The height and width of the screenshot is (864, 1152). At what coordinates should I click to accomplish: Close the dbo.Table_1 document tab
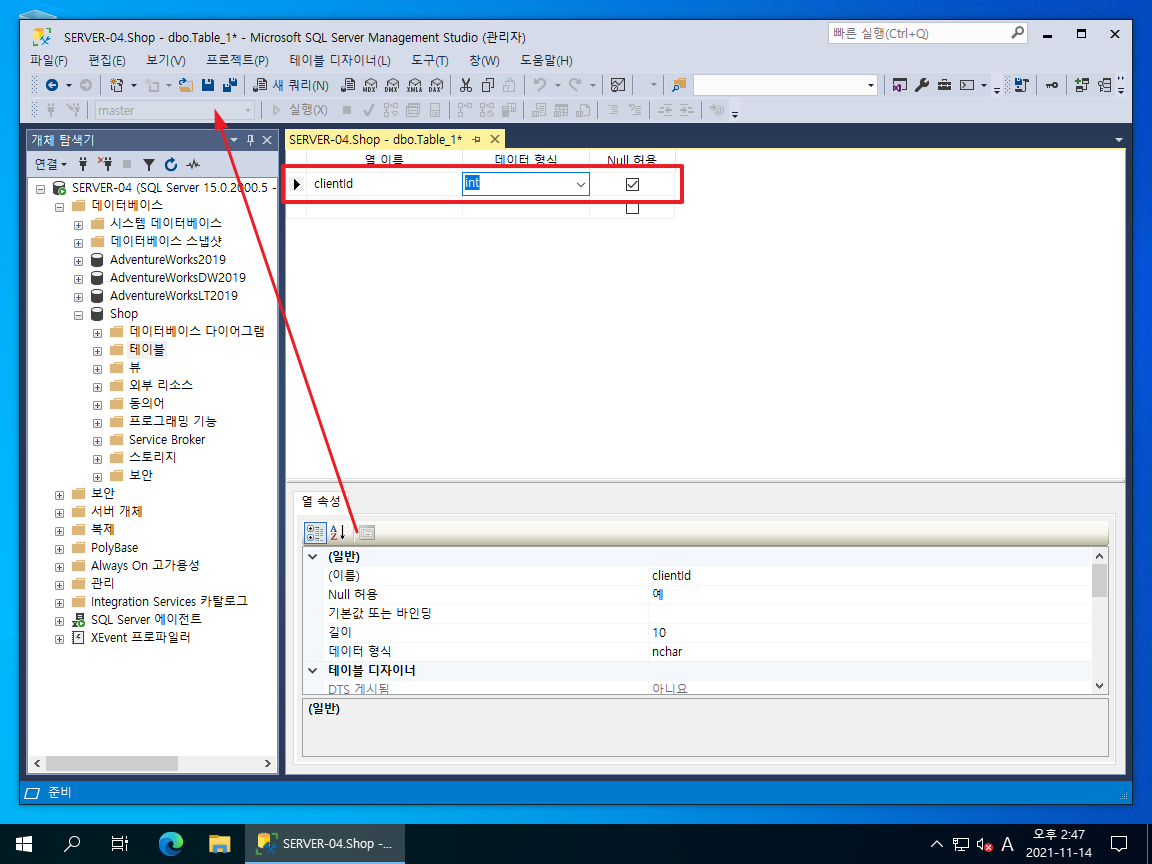click(x=495, y=139)
